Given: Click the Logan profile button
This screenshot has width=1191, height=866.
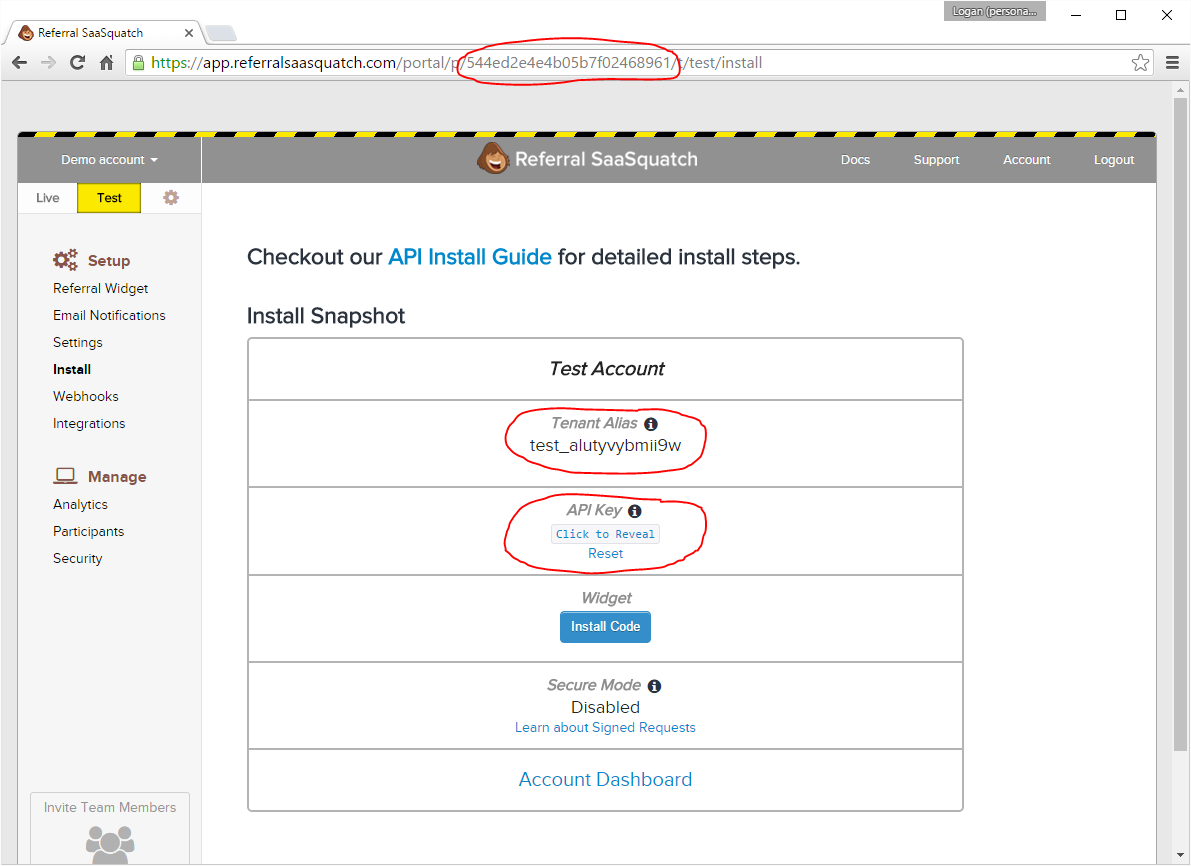Looking at the screenshot, I should pyautogui.click(x=994, y=11).
